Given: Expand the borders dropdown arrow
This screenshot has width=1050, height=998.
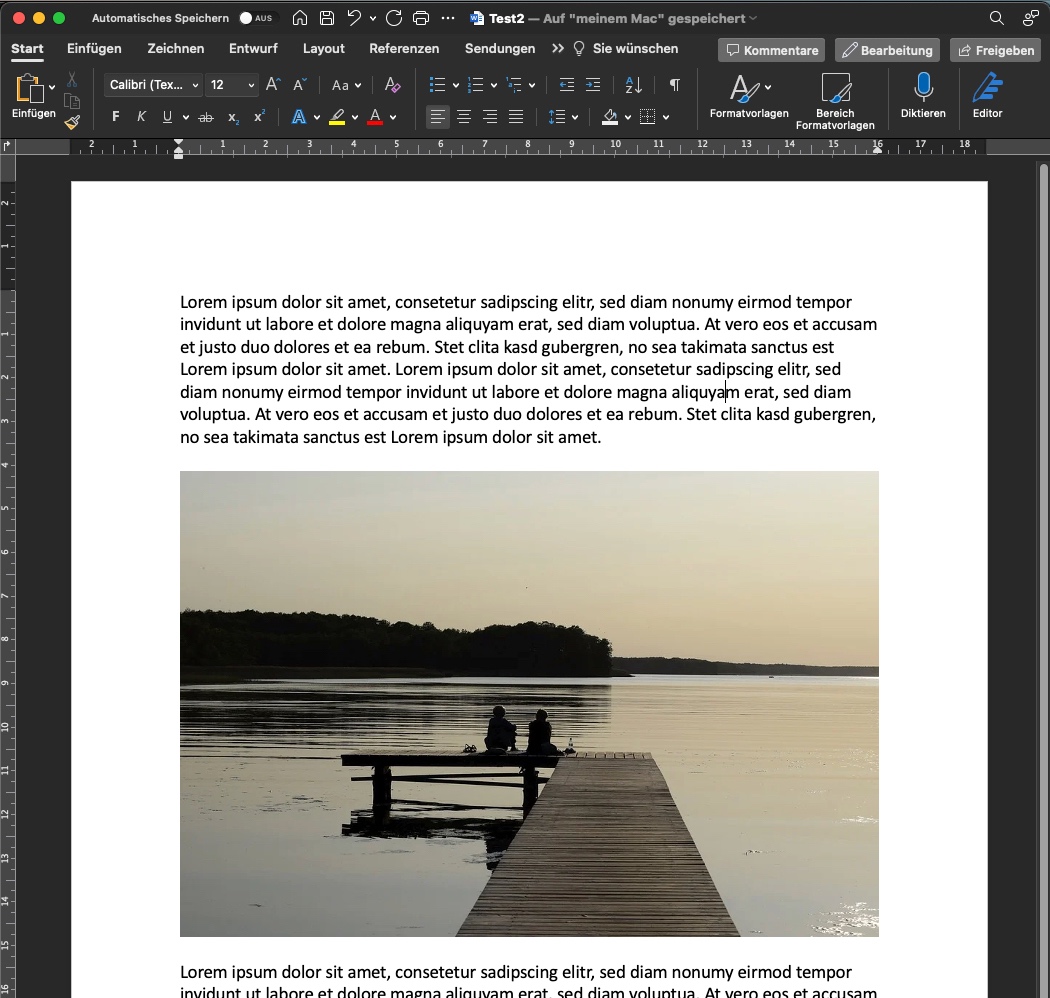Looking at the screenshot, I should click(x=666, y=118).
